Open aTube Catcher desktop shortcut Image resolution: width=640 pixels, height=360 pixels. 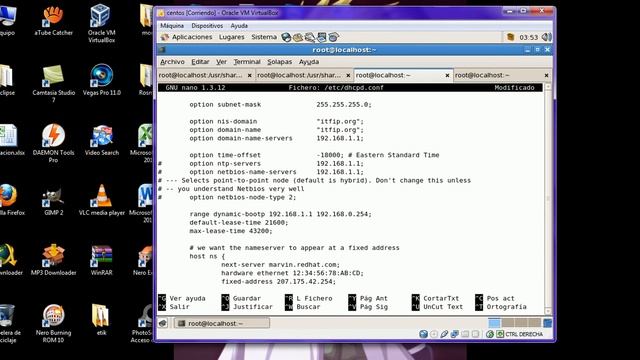[53, 20]
